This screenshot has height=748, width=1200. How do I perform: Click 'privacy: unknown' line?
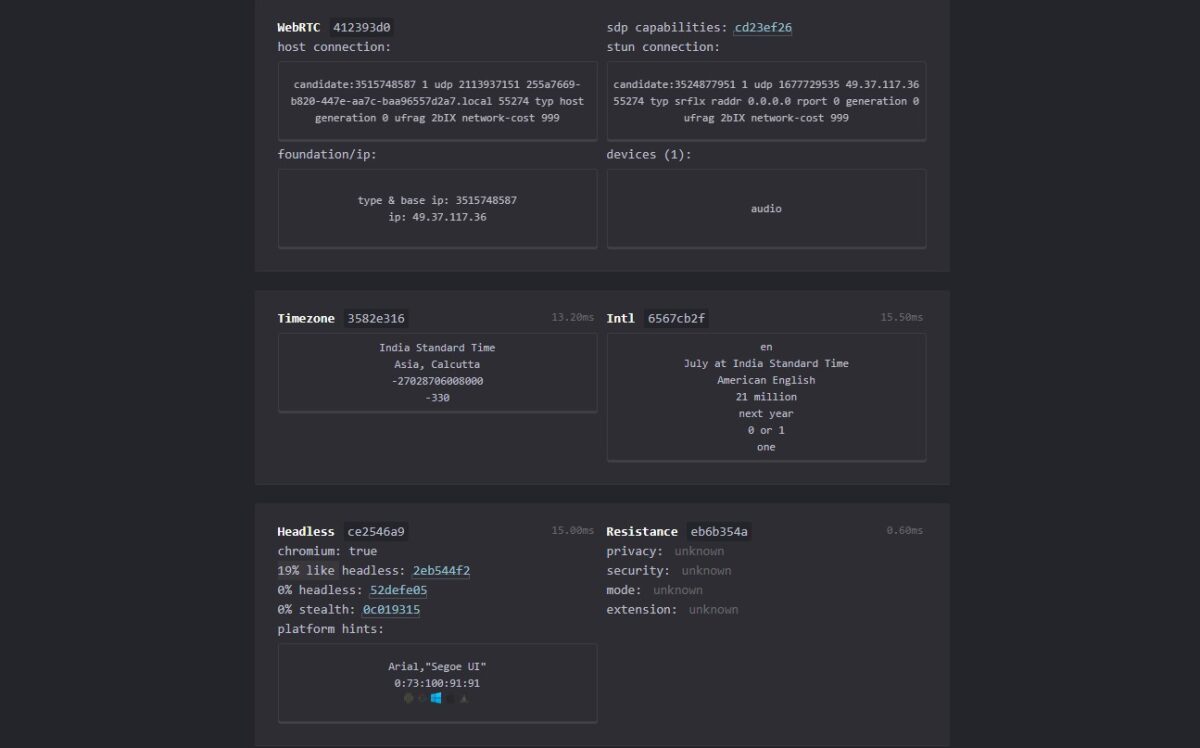click(x=665, y=551)
